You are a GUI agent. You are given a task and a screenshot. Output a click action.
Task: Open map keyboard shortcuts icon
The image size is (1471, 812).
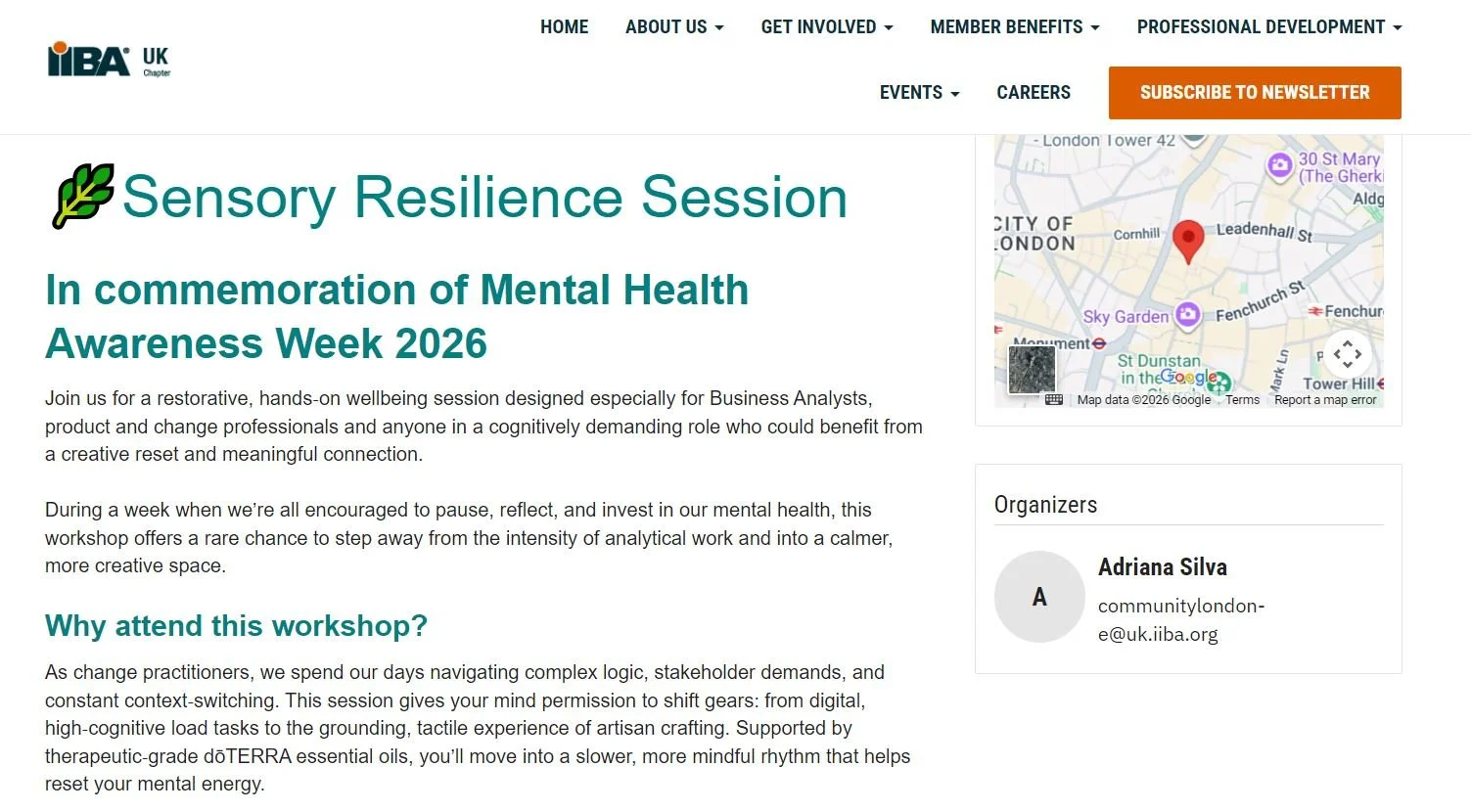[x=1054, y=399]
